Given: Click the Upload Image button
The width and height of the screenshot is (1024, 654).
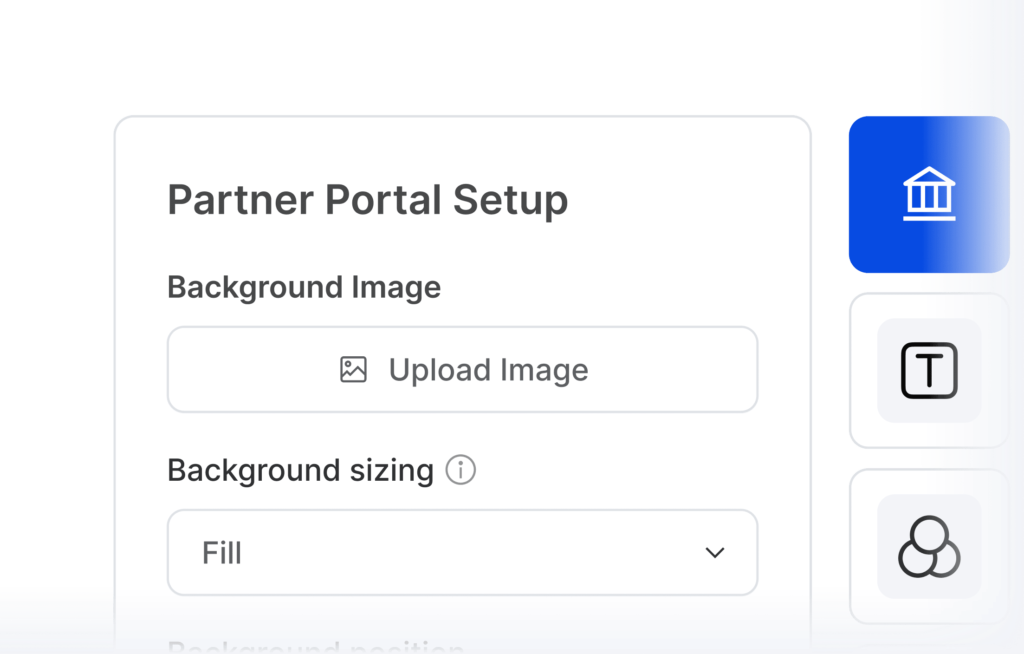Looking at the screenshot, I should (462, 370).
